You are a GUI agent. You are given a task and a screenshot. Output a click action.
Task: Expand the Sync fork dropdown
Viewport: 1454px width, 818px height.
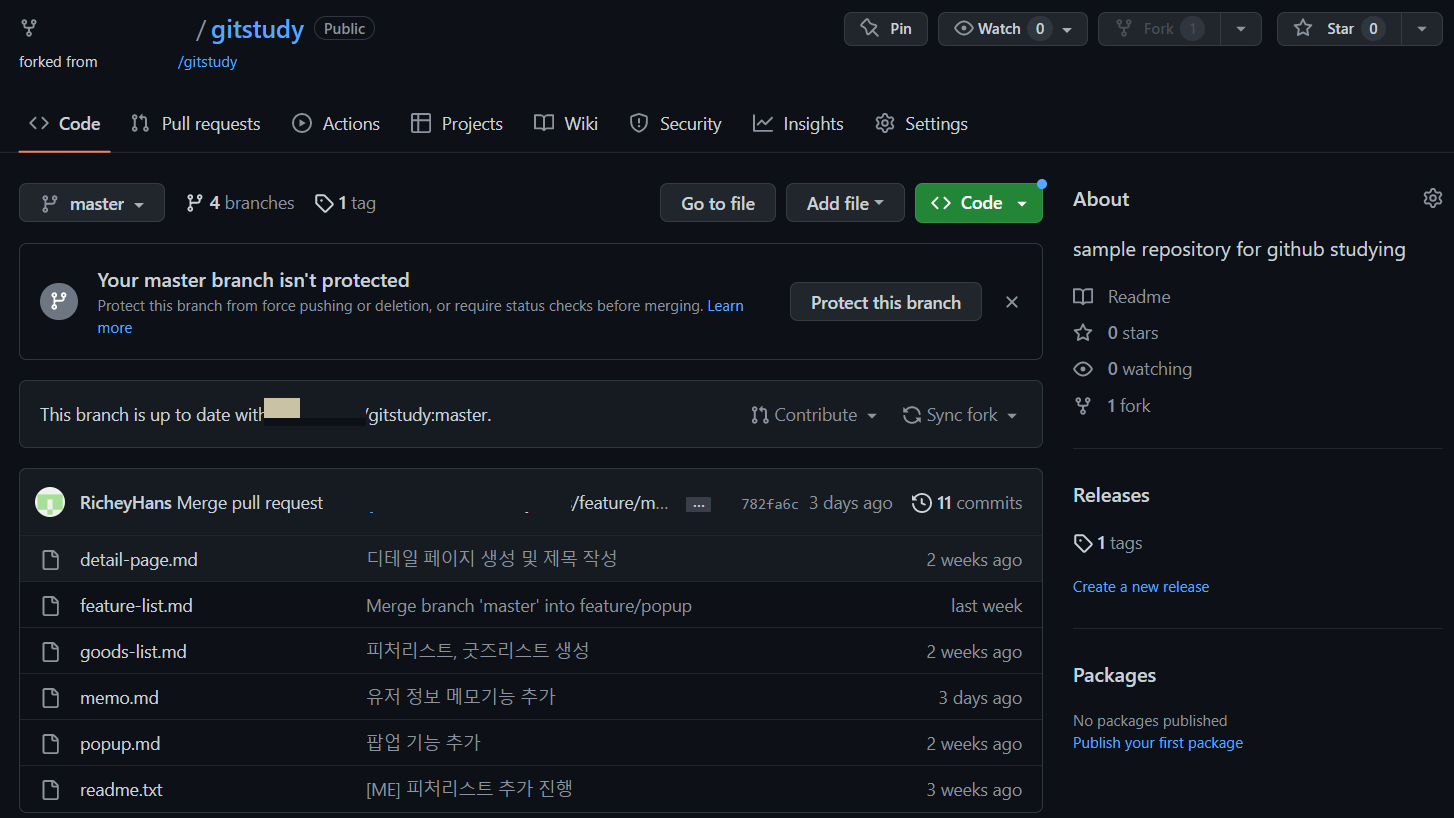click(960, 415)
